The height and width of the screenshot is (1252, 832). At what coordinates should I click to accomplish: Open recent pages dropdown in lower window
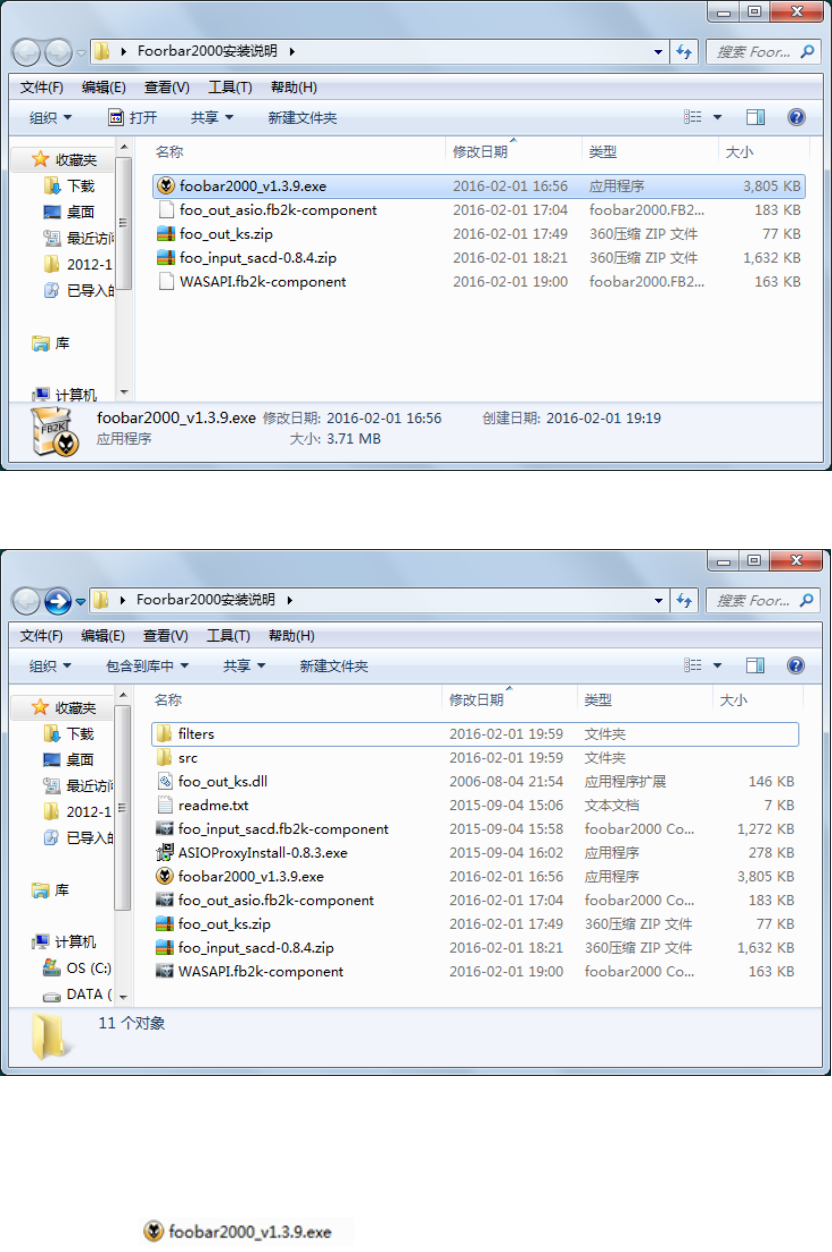point(81,601)
